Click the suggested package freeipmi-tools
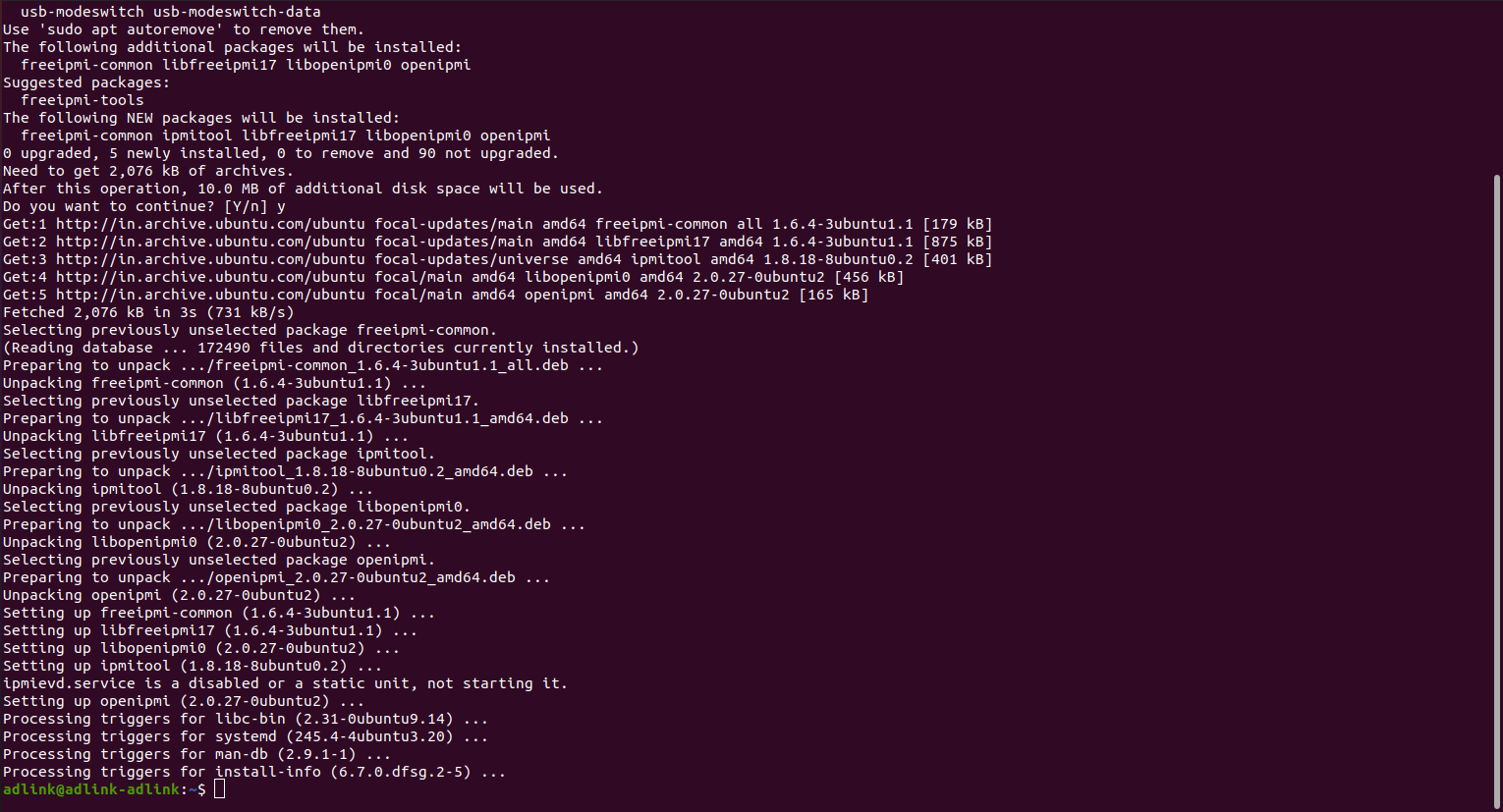This screenshot has height=812, width=1503. coord(83,100)
